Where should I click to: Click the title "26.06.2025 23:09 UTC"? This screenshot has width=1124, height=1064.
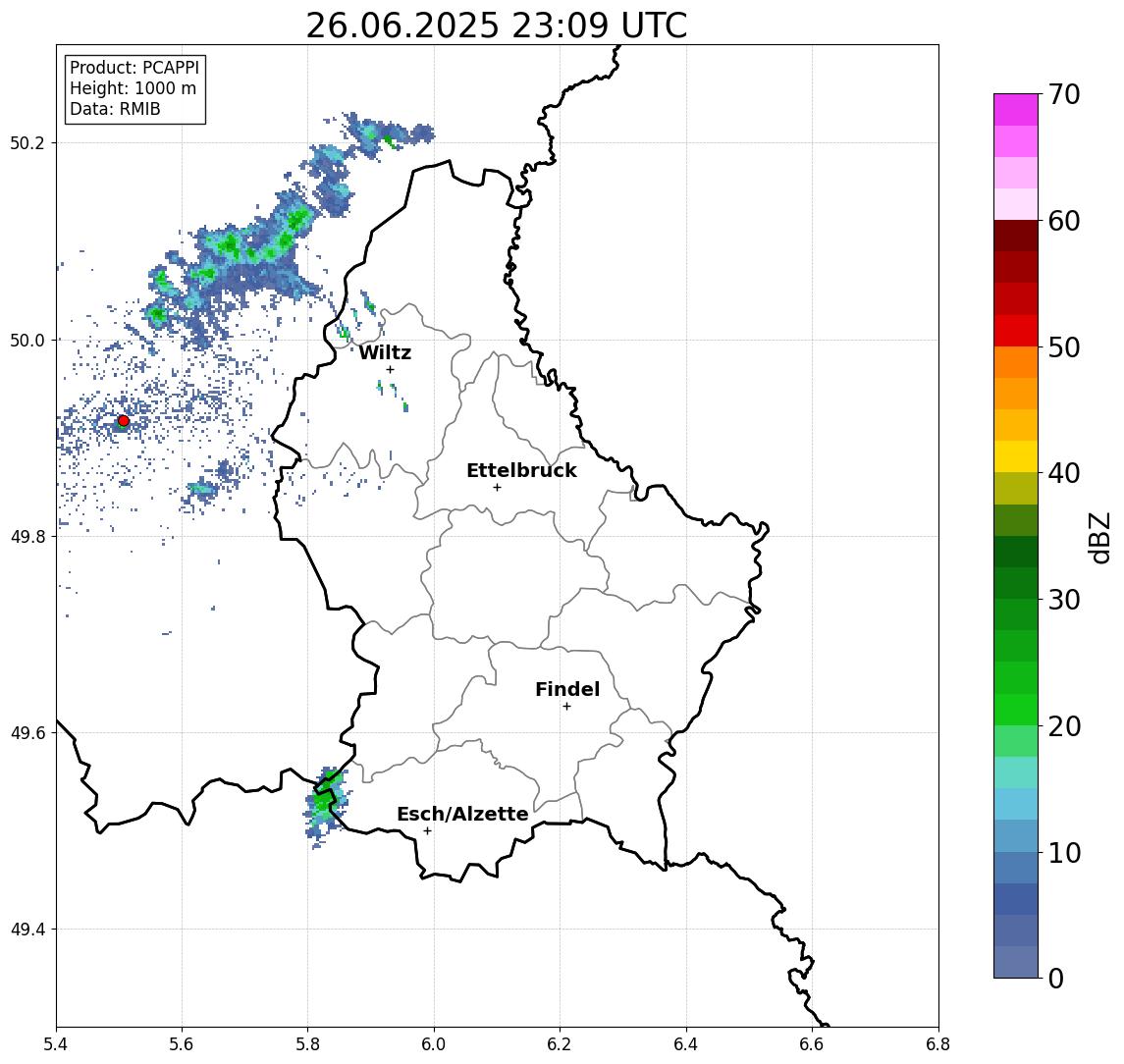pos(496,26)
